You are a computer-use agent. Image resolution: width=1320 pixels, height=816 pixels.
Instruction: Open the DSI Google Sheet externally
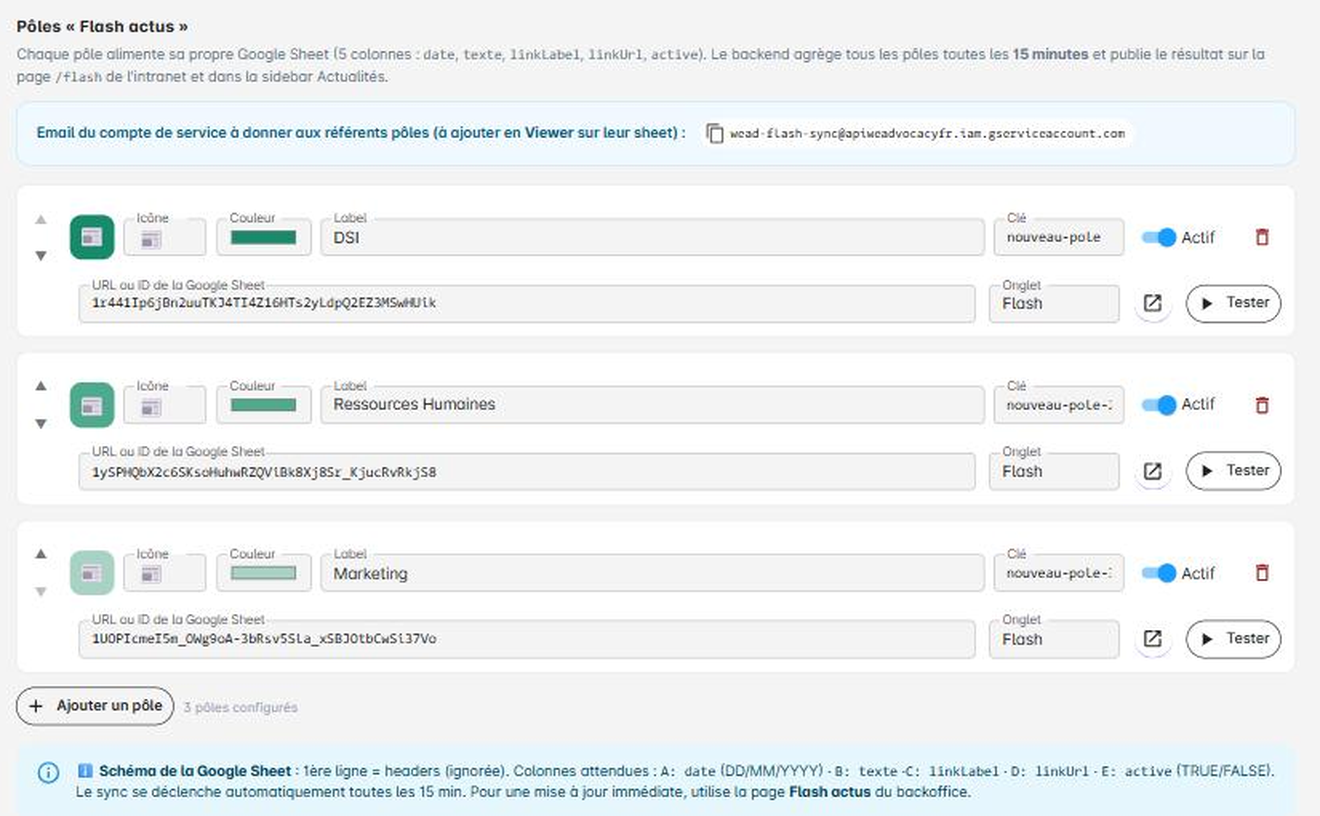[1152, 303]
